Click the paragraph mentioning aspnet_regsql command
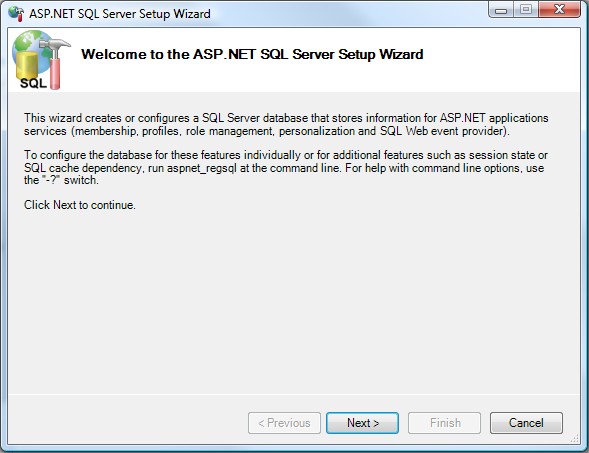This screenshot has height=453, width=589. (286, 168)
